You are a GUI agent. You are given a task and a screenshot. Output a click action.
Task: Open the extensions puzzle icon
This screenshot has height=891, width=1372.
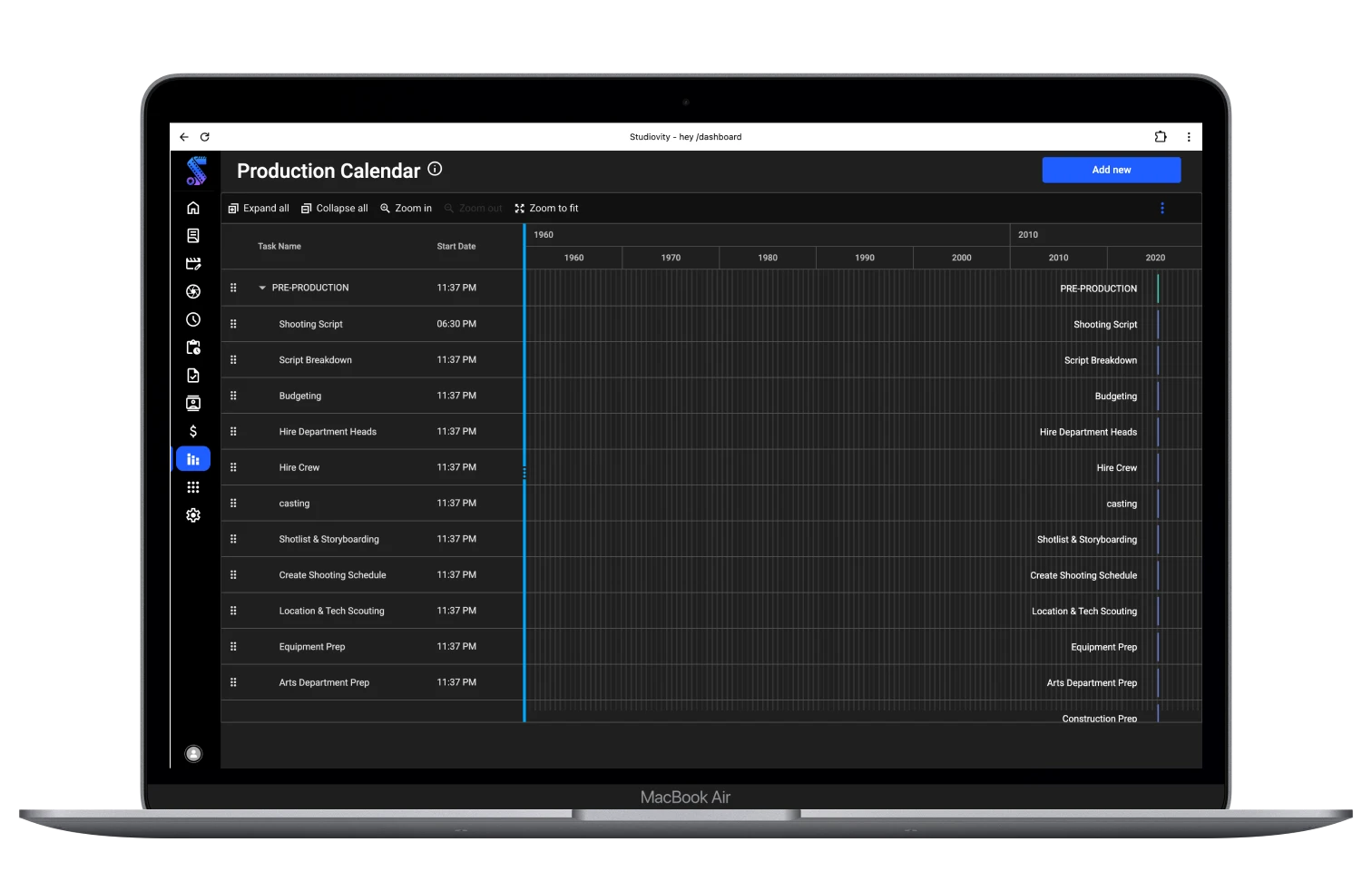1161,137
